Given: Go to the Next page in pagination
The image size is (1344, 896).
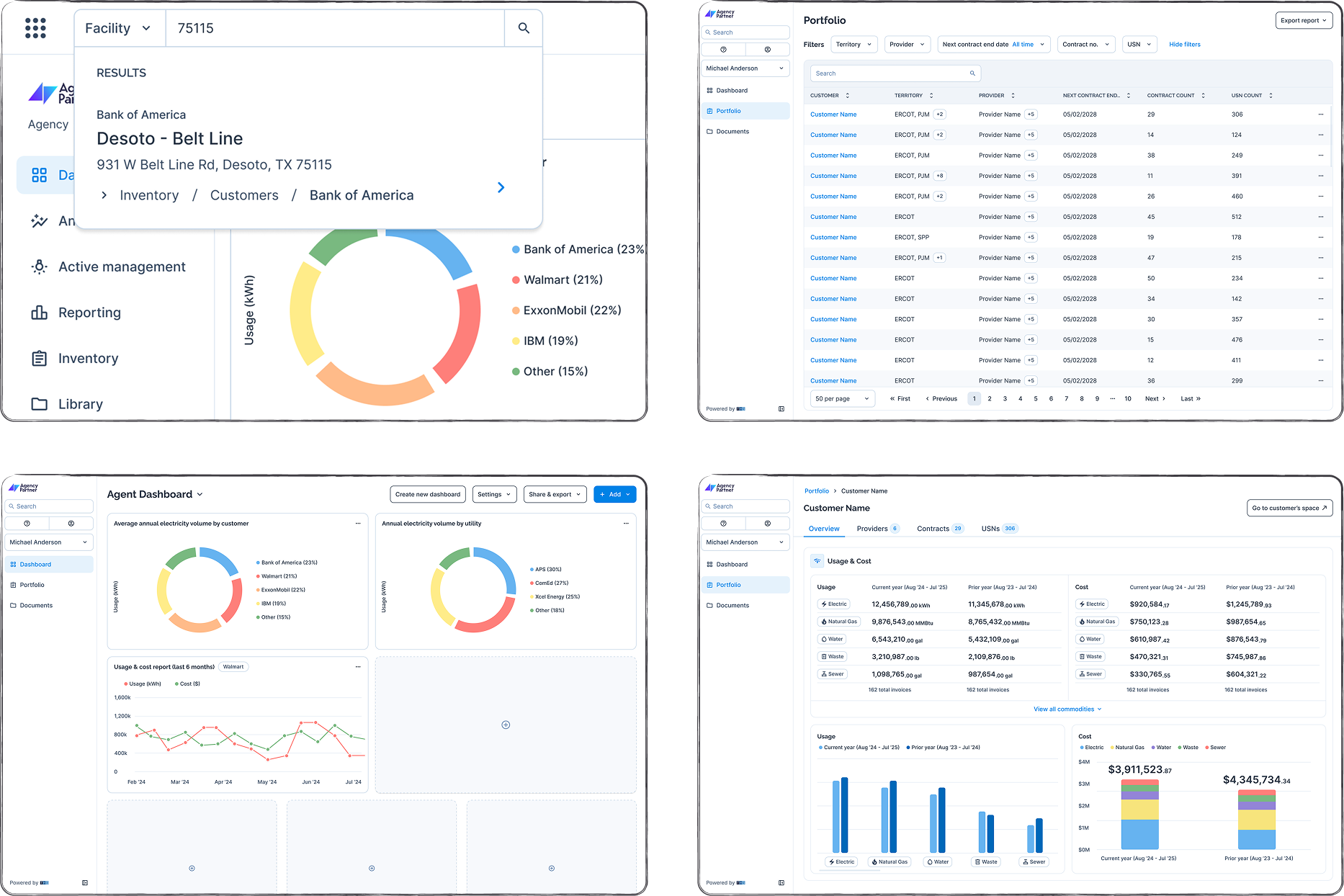Looking at the screenshot, I should coord(1155,398).
